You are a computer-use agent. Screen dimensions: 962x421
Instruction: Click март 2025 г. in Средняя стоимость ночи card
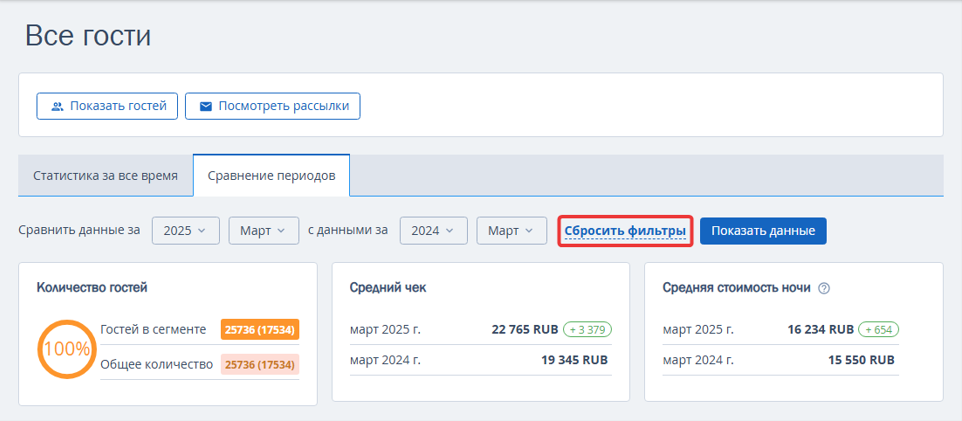(x=698, y=330)
